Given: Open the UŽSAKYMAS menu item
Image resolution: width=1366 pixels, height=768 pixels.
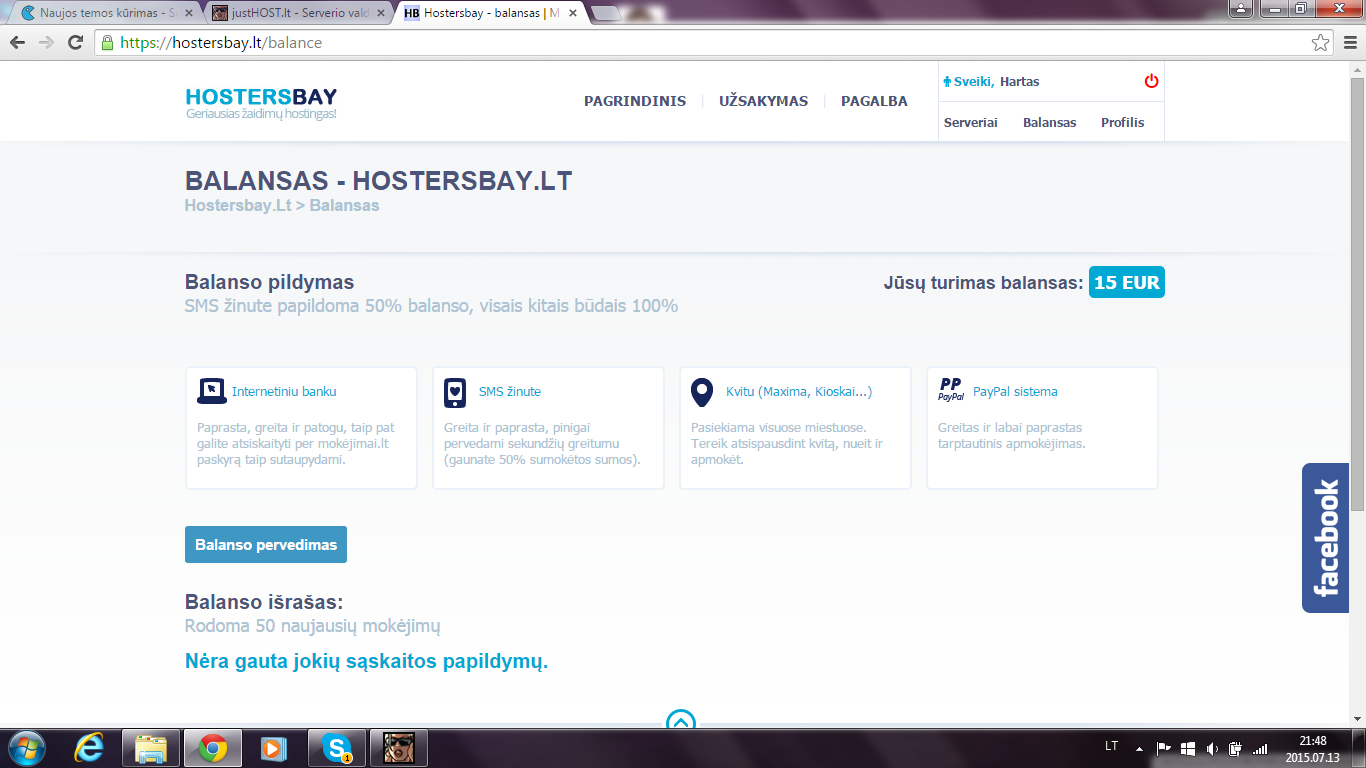Looking at the screenshot, I should [x=763, y=101].
